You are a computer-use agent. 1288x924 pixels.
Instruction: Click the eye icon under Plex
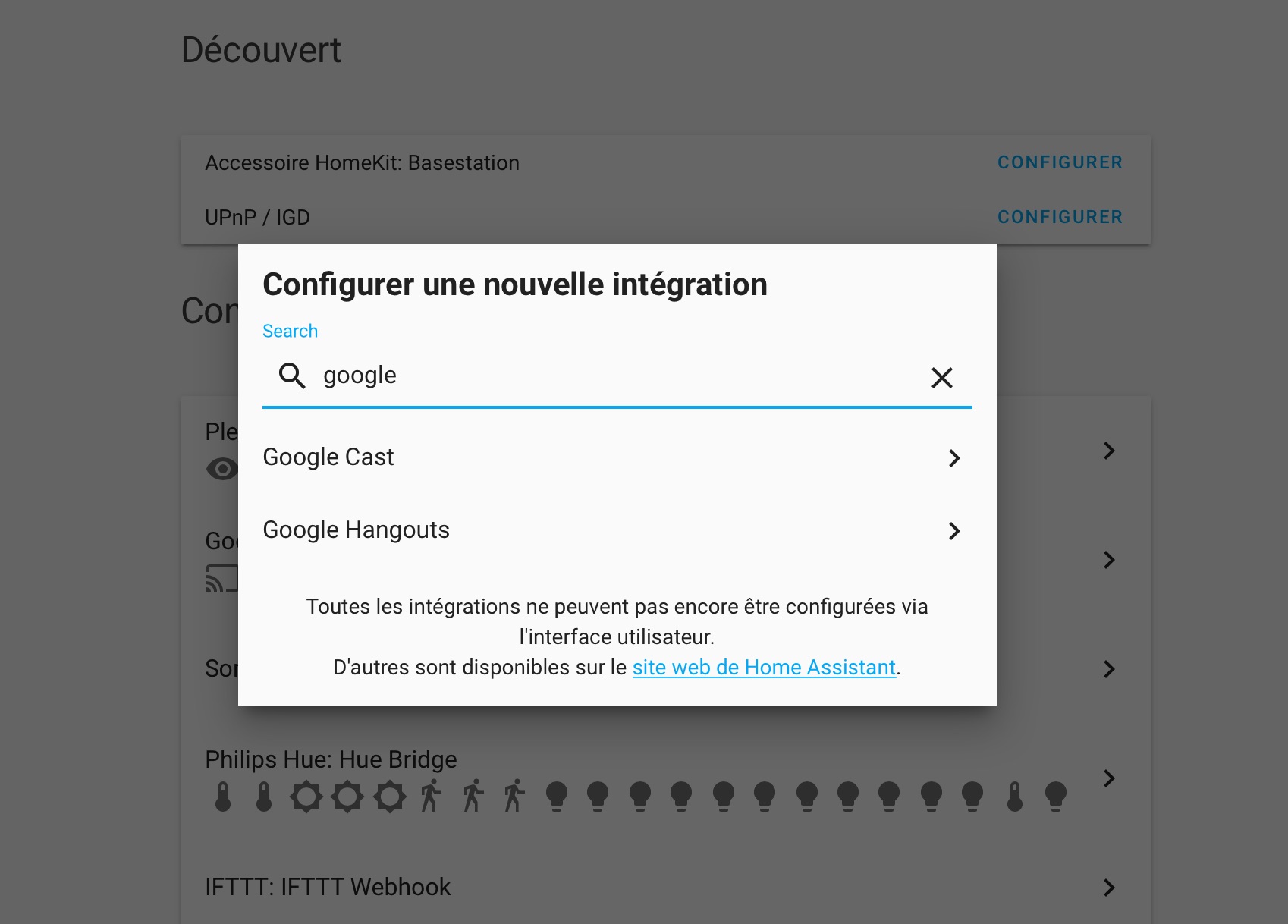pyautogui.click(x=221, y=469)
